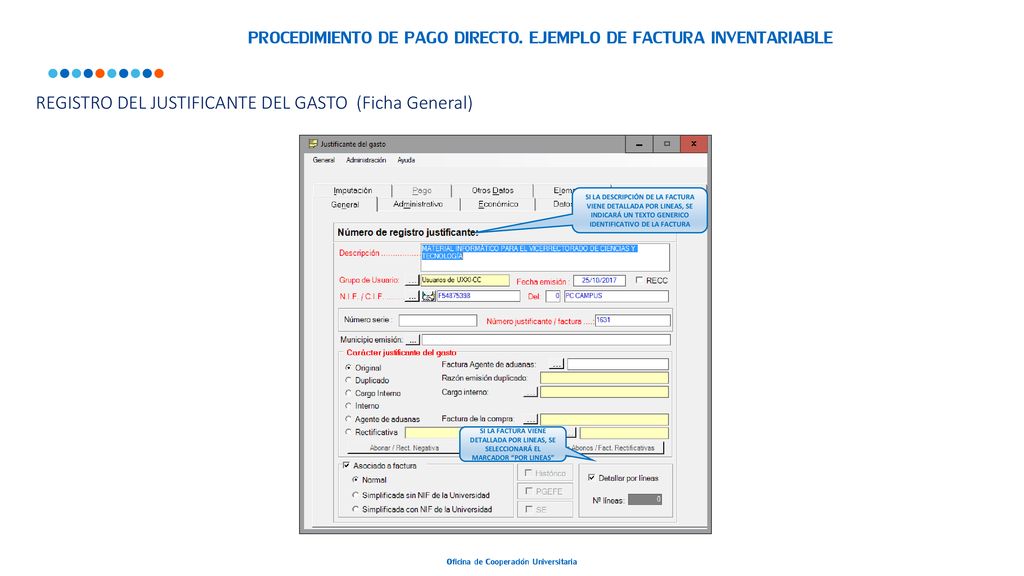Viewport: 1024px width, 576px height.
Task: Select Simplificada sin NIF de la Universidad
Action: coord(356,496)
